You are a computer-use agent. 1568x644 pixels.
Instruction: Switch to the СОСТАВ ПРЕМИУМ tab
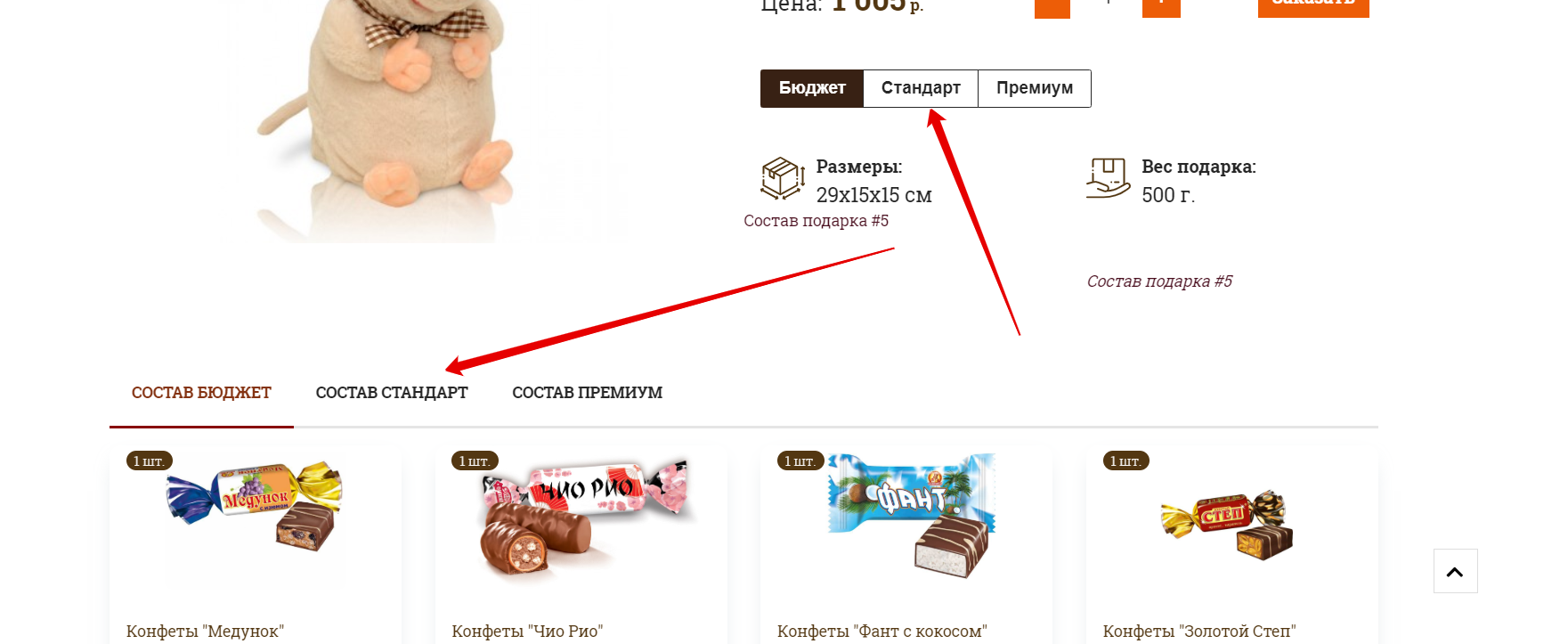click(x=587, y=393)
